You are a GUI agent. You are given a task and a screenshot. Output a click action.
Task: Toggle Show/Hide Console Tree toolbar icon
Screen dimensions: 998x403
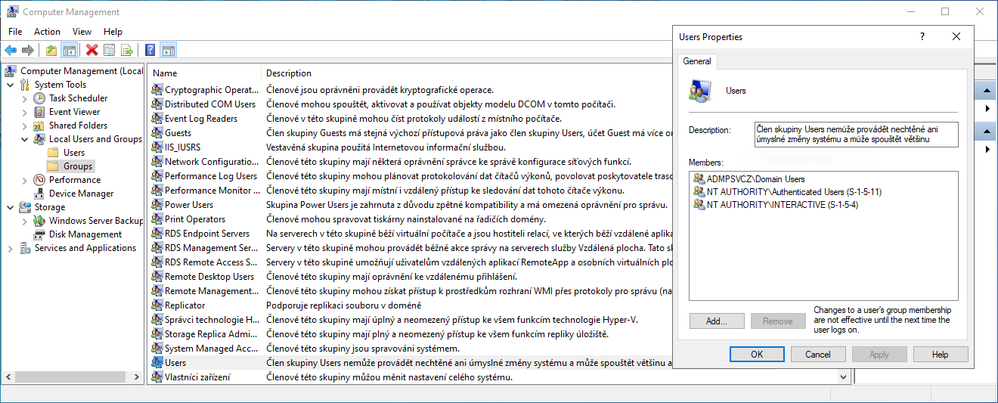coord(70,50)
